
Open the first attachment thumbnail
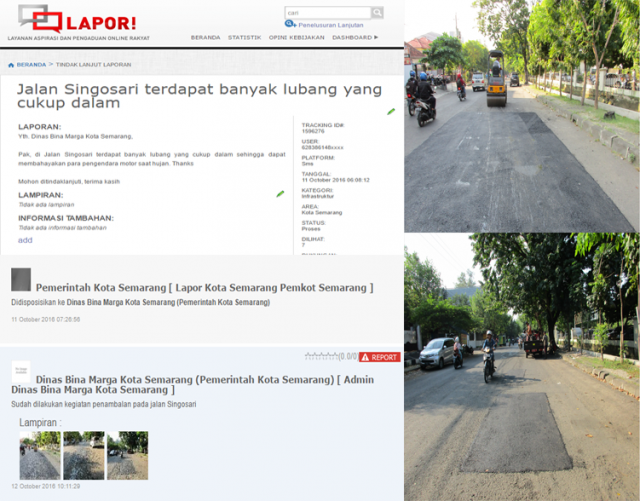40,455
